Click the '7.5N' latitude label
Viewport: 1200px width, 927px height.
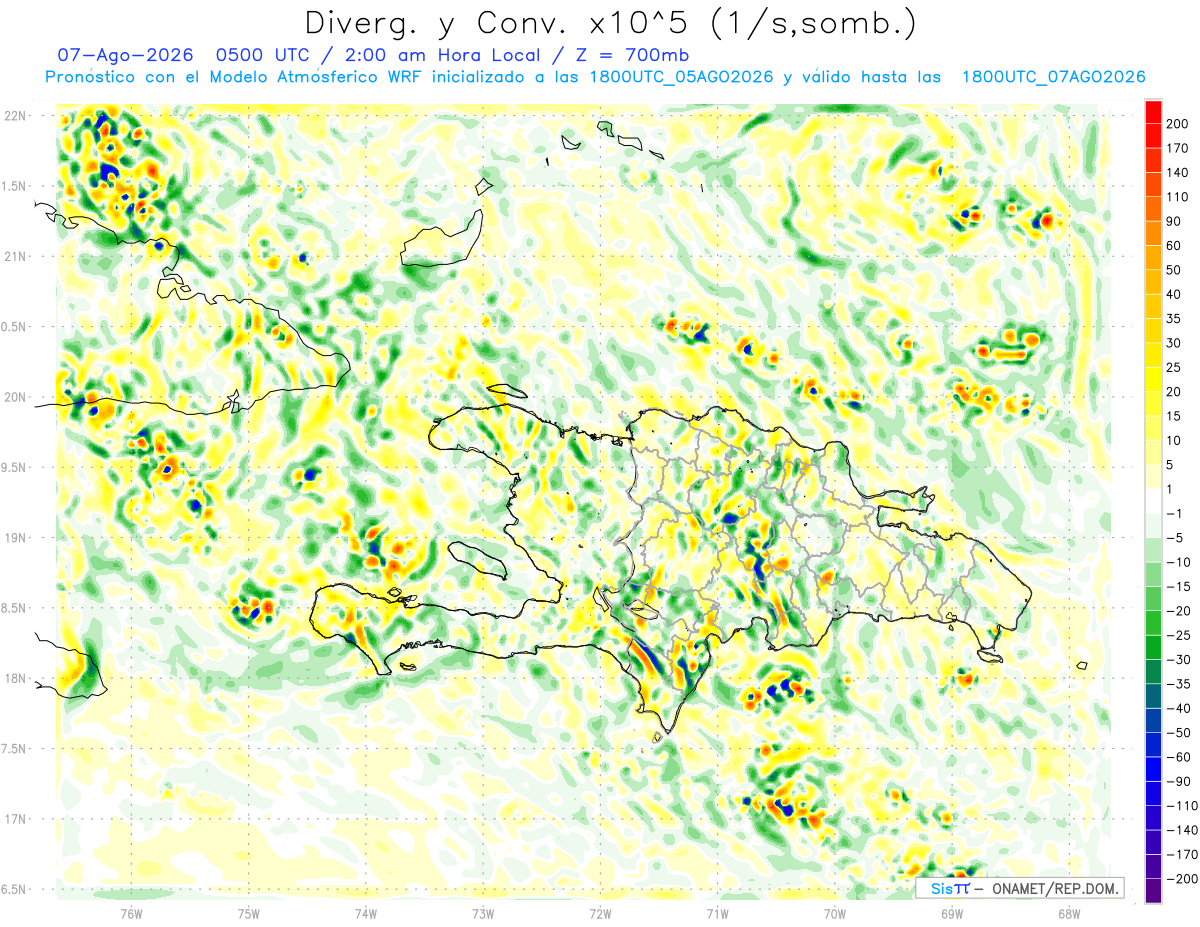[x=15, y=749]
